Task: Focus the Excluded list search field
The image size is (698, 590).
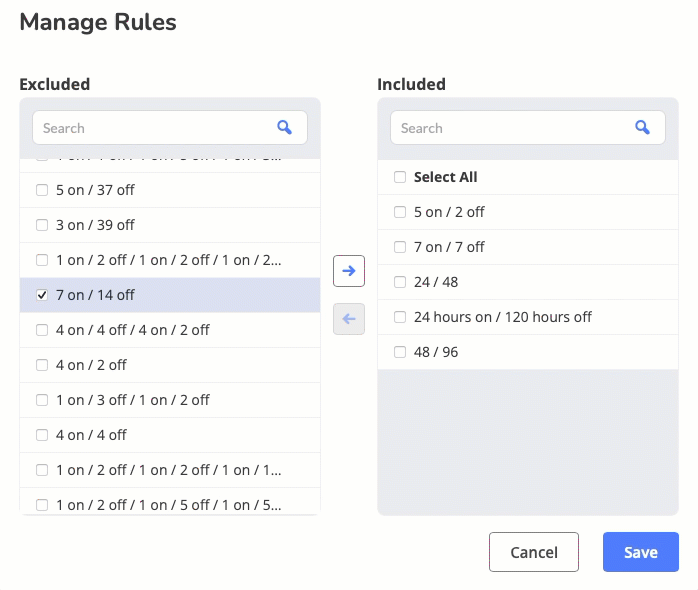Action: pyautogui.click(x=155, y=128)
